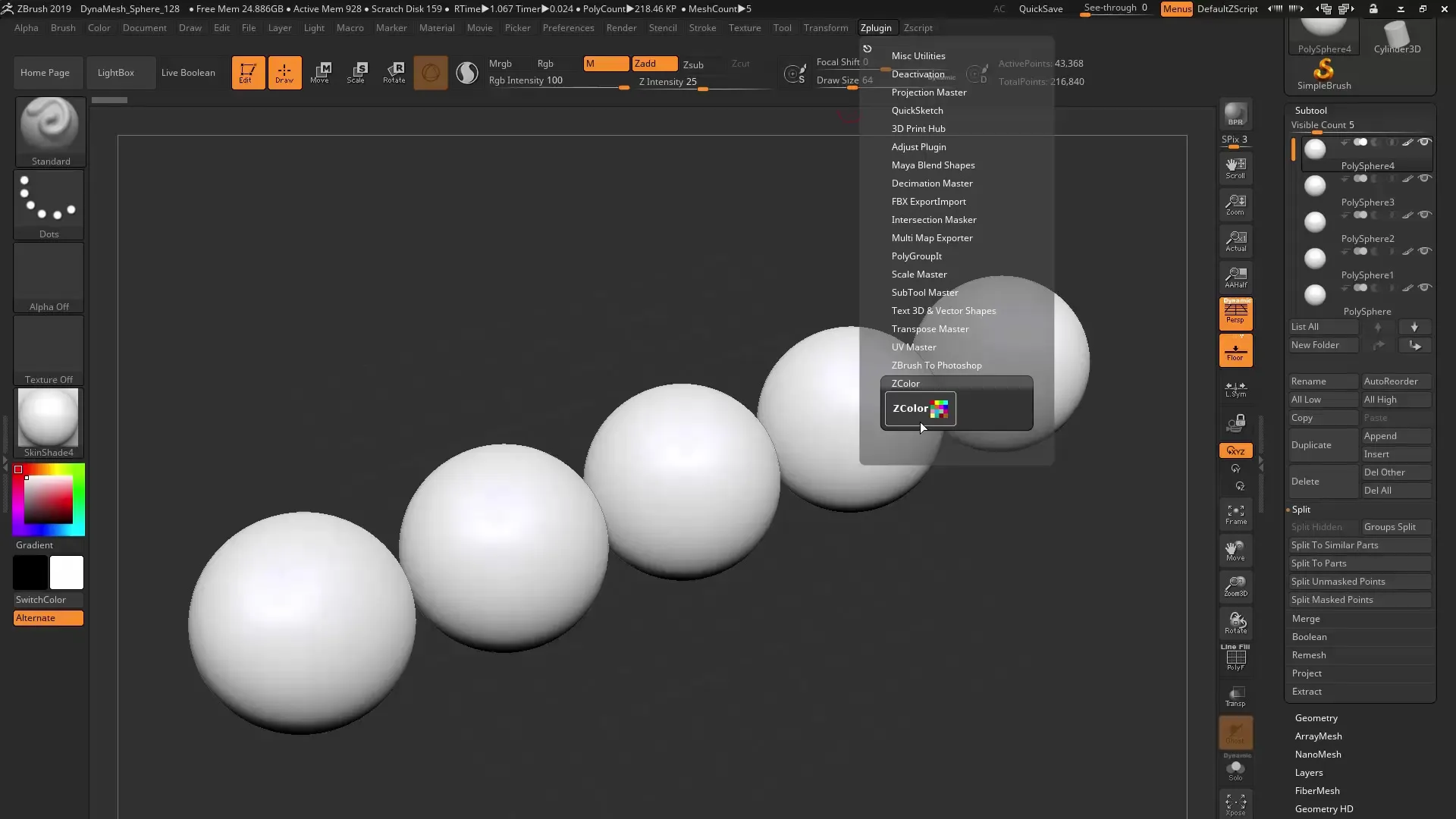Expand Decimation Master plugin section
The width and height of the screenshot is (1456, 819).
(932, 184)
